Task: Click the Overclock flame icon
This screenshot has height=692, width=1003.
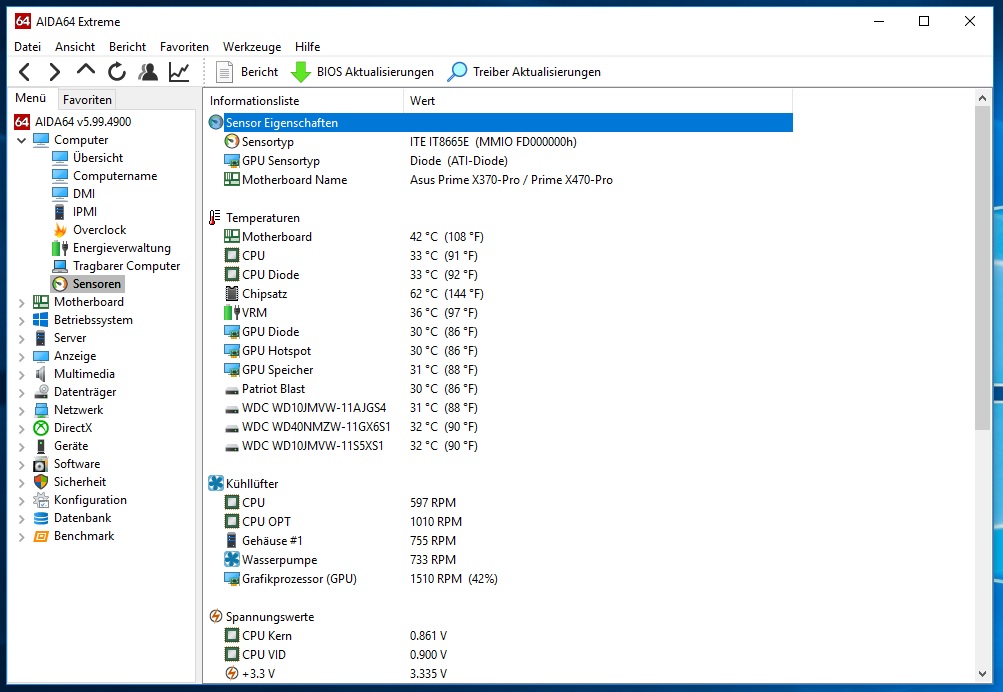Action: 60,230
